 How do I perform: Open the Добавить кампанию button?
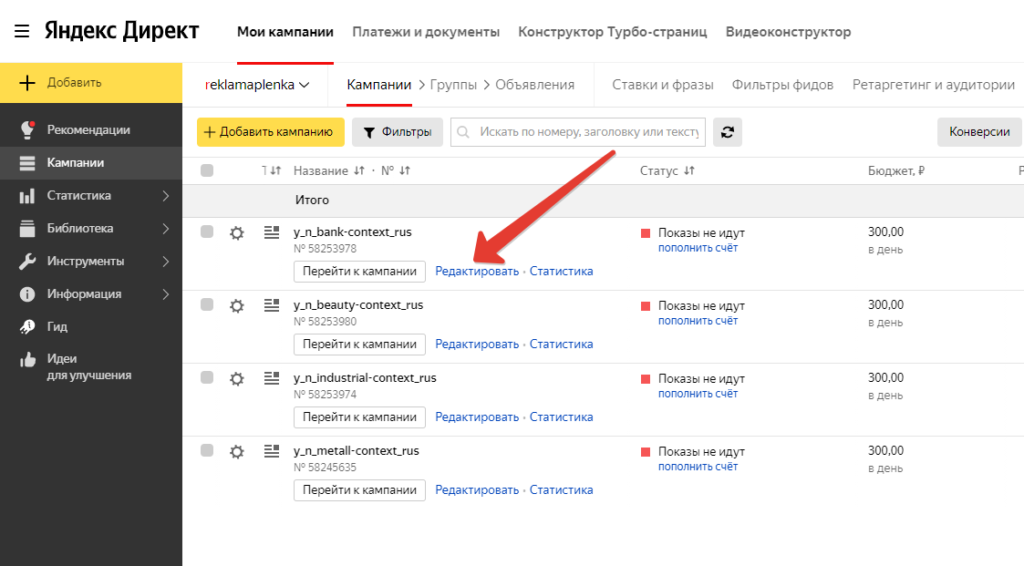[x=270, y=132]
